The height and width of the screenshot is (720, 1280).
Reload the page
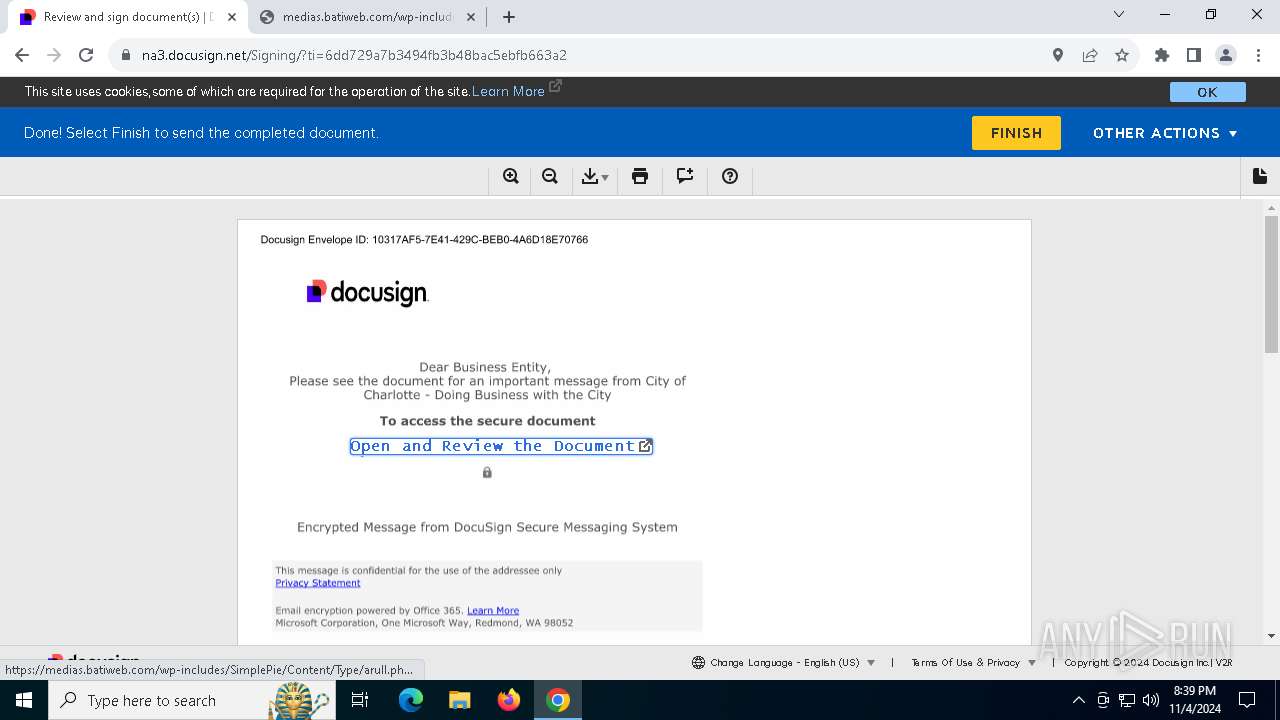[86, 55]
